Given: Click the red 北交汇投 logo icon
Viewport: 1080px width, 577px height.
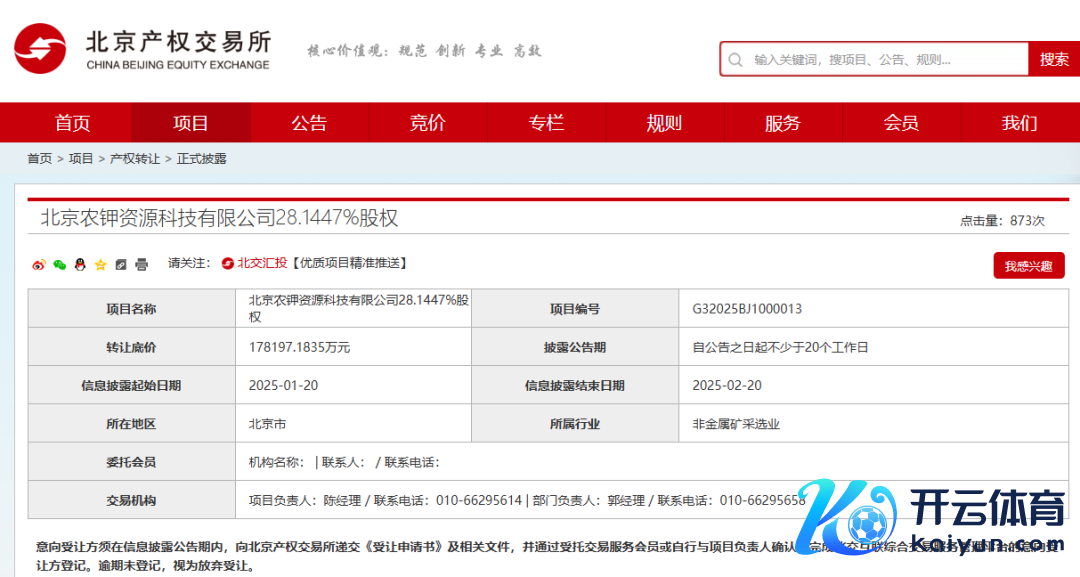Looking at the screenshot, I should [228, 263].
